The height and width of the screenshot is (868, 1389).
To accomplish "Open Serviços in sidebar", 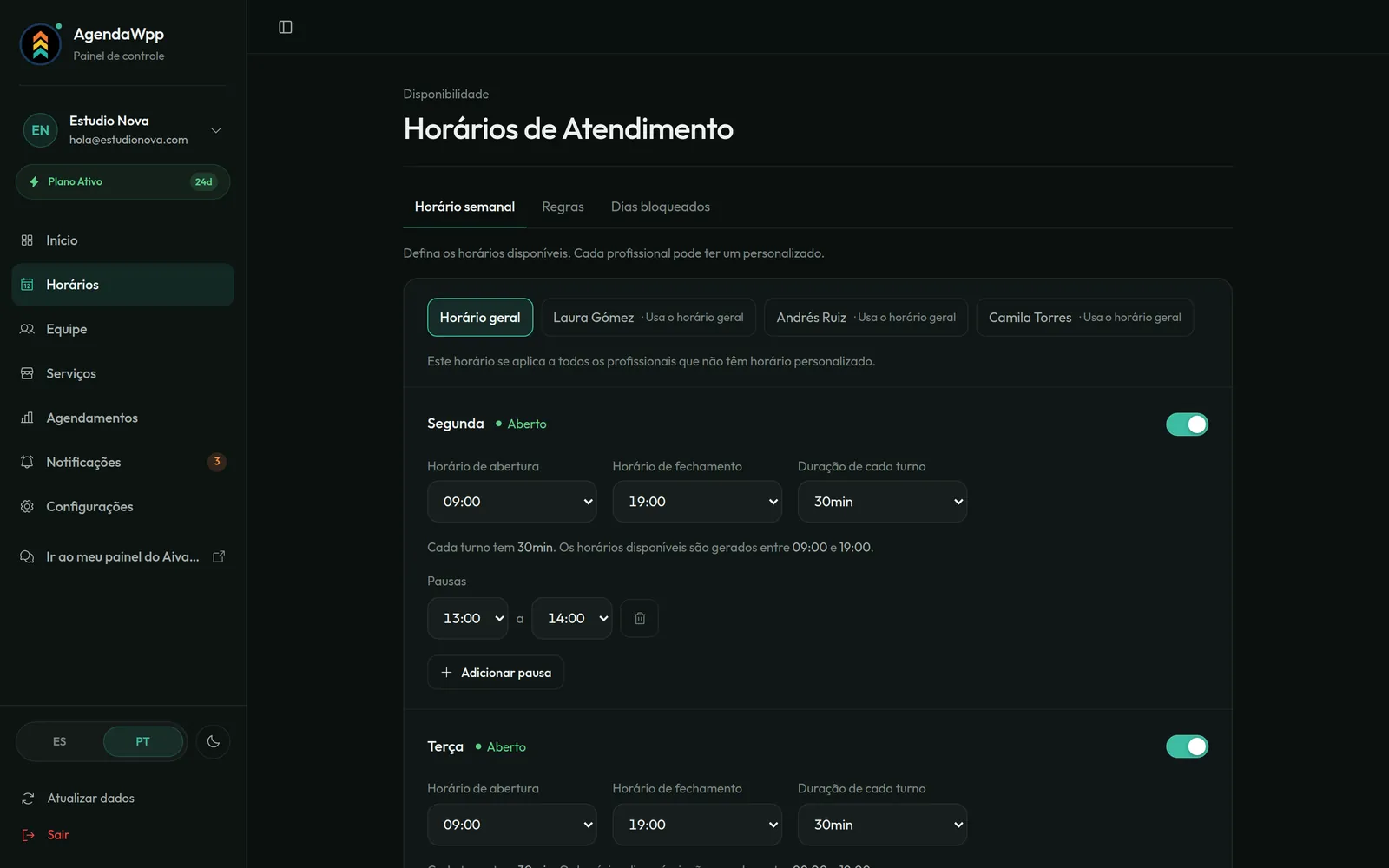I will coord(122,373).
